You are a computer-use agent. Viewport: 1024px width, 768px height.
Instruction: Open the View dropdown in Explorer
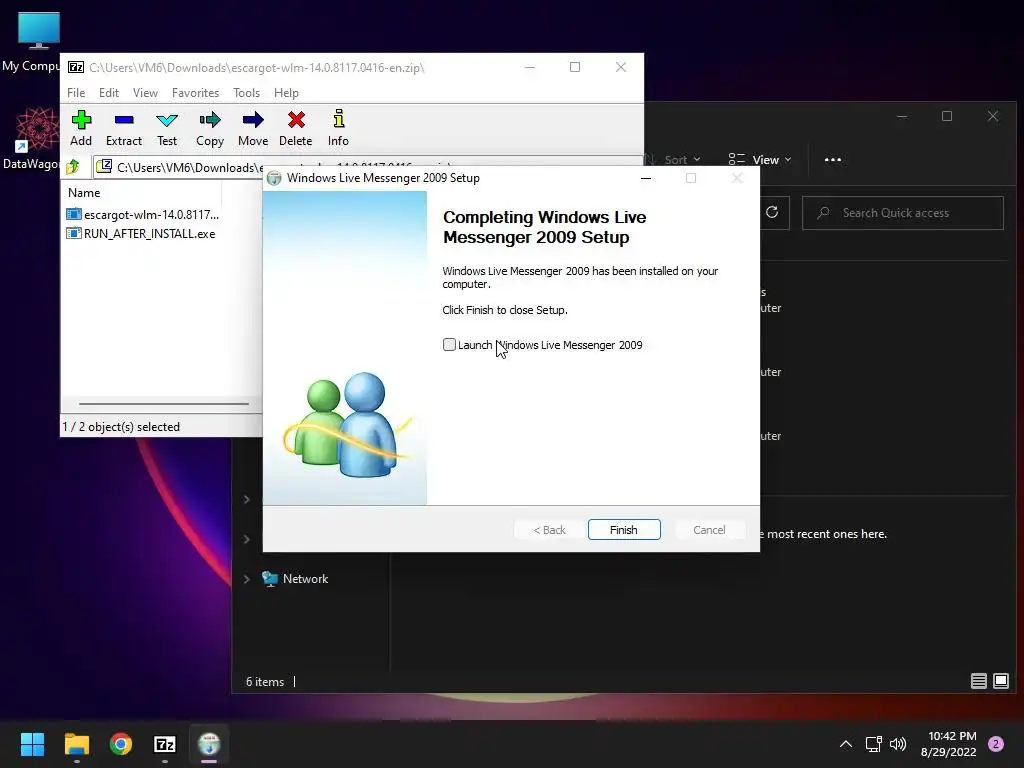(x=760, y=159)
